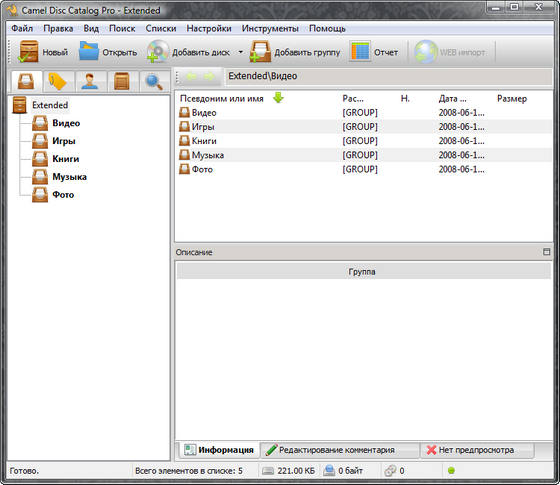Image resolution: width=560 pixels, height=485 pixels.
Task: Open the Поиск menu
Action: pos(122,29)
